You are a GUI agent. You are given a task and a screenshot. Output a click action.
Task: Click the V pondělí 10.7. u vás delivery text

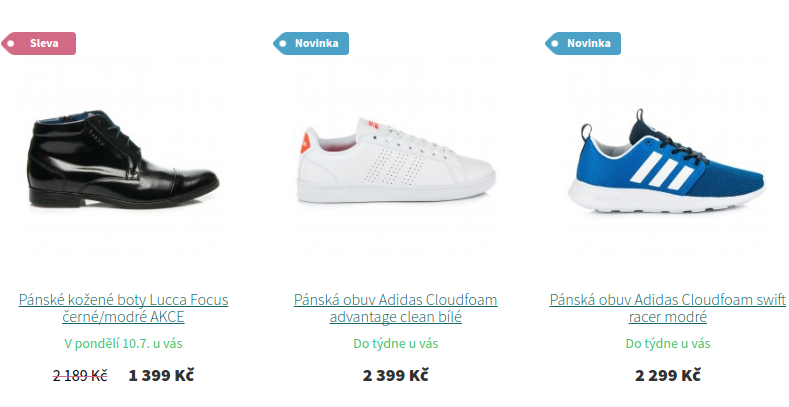tap(123, 344)
